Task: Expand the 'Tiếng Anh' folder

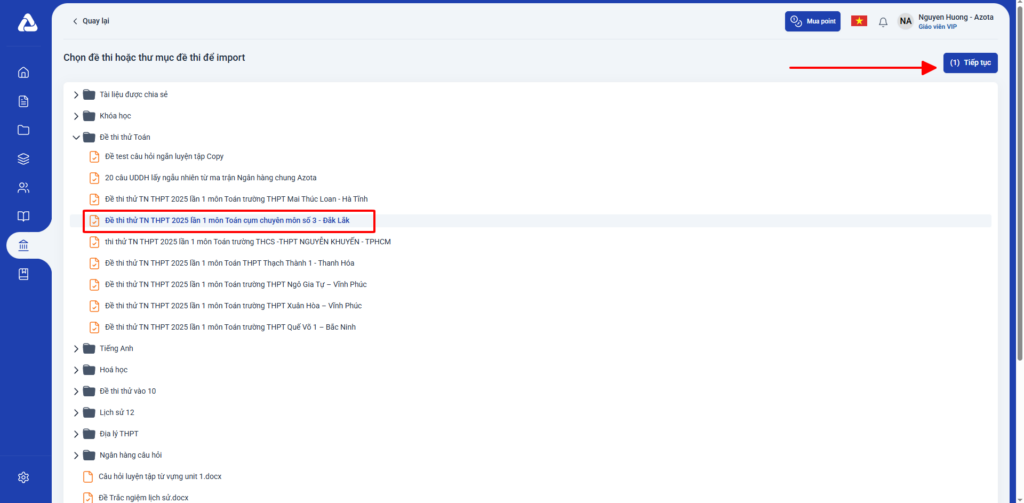Action: (76, 349)
